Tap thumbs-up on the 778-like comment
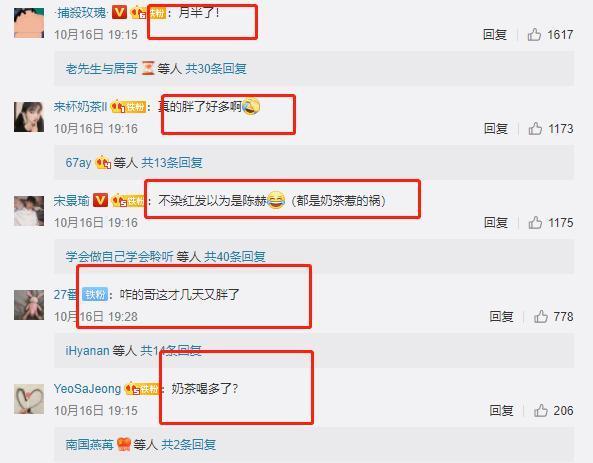The width and height of the screenshot is (593, 463). 540,316
